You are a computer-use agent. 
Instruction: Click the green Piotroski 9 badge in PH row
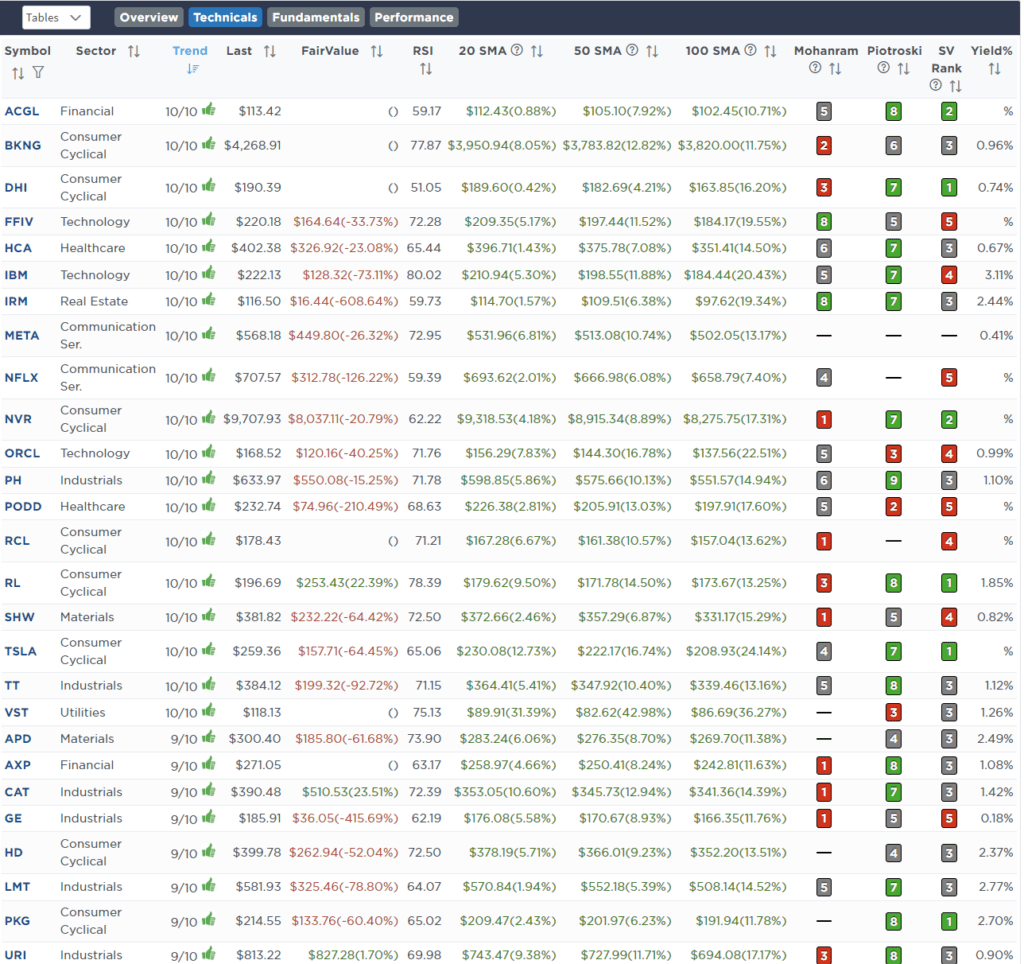(x=894, y=480)
